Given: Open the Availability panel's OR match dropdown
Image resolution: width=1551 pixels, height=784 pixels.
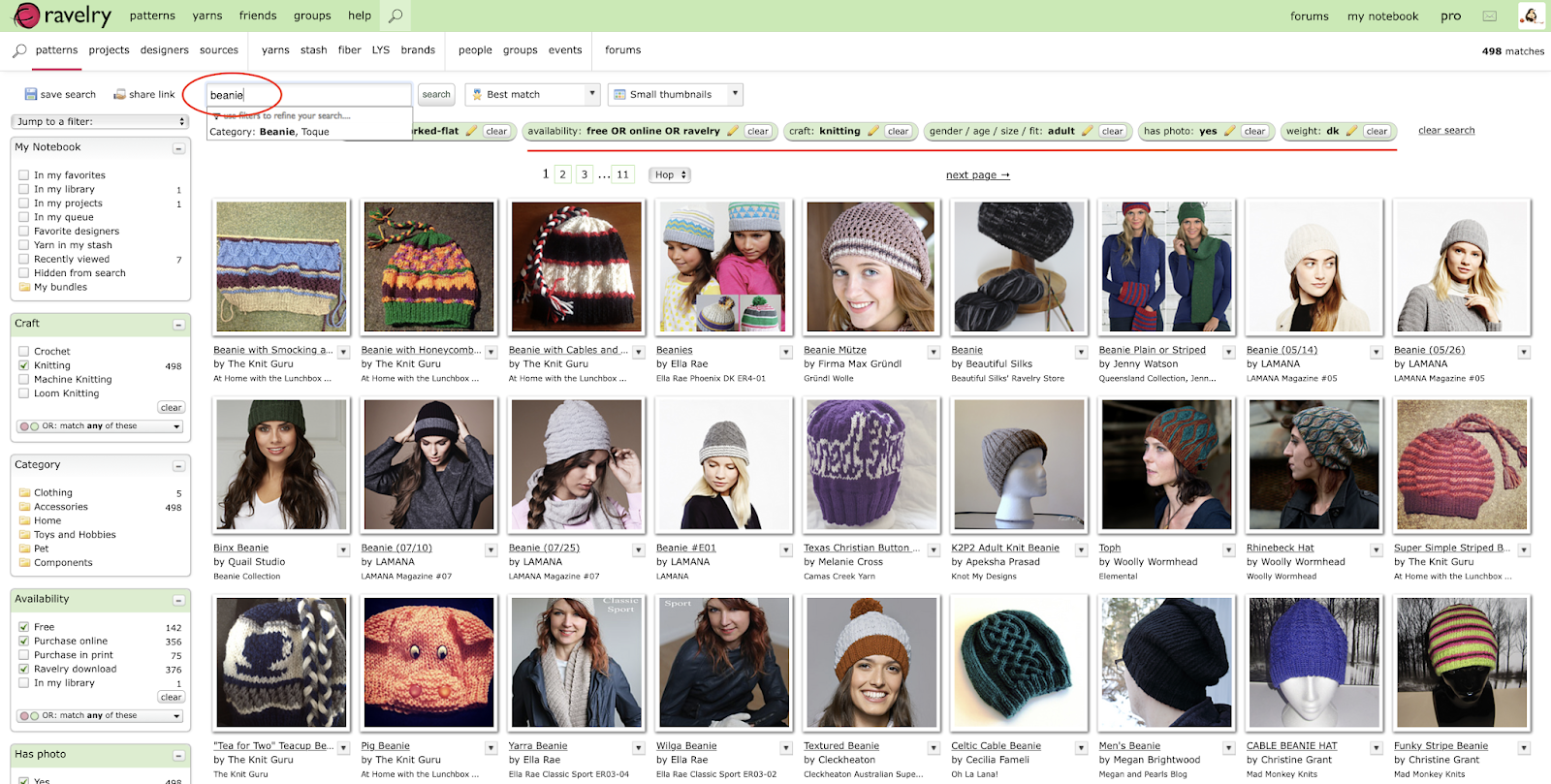Looking at the screenshot, I should click(100, 715).
